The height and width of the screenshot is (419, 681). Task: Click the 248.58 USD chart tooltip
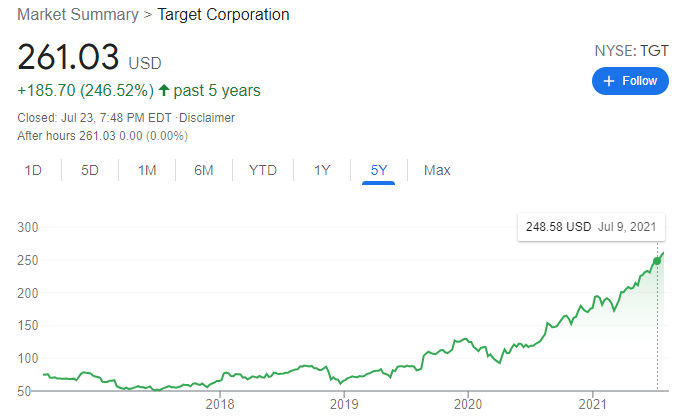(x=591, y=227)
